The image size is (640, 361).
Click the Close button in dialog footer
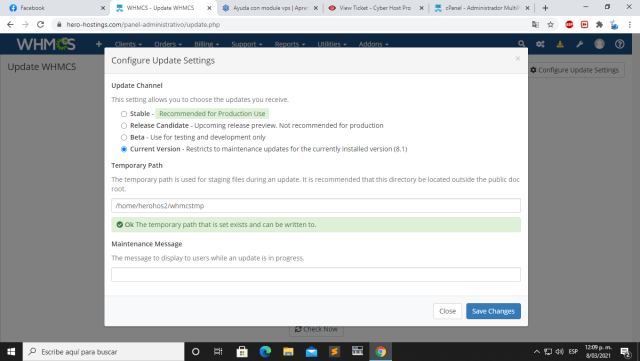pos(447,311)
